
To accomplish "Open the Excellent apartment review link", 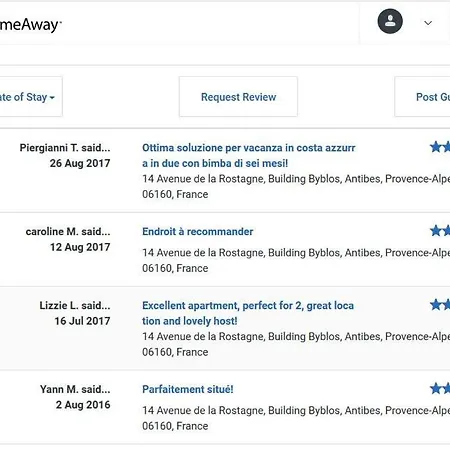I will [x=248, y=313].
